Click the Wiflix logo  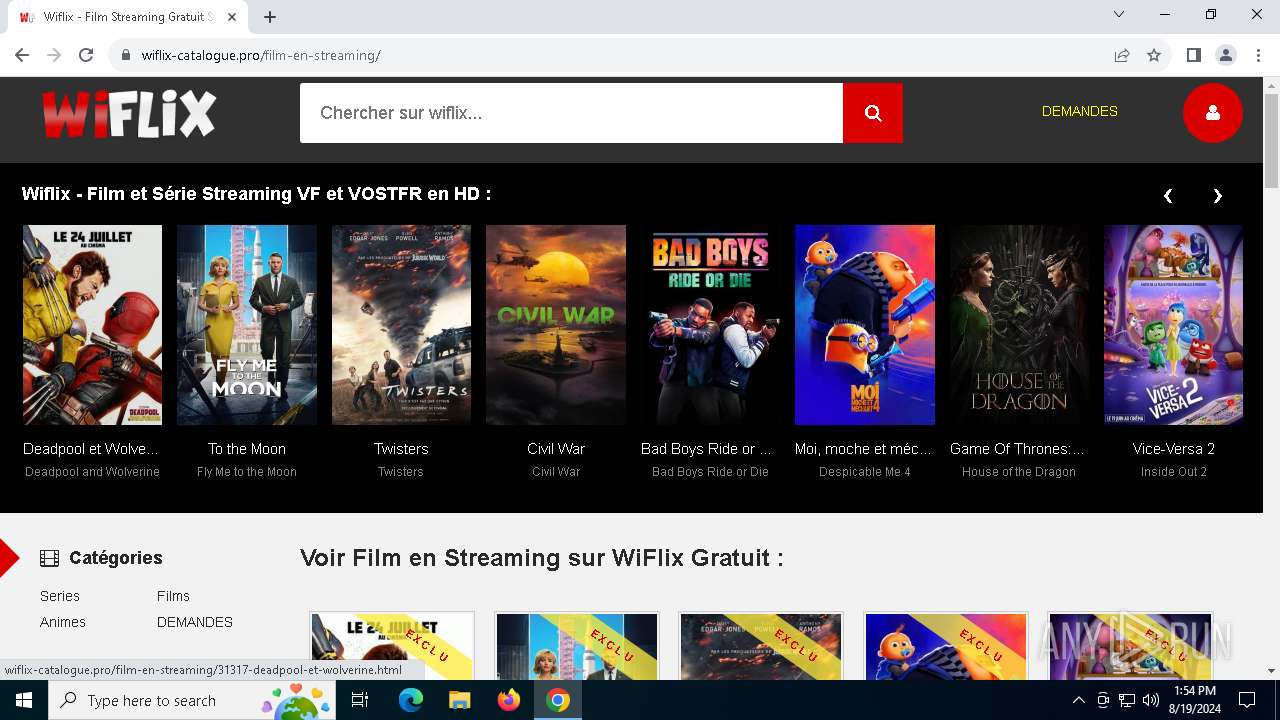(x=129, y=114)
